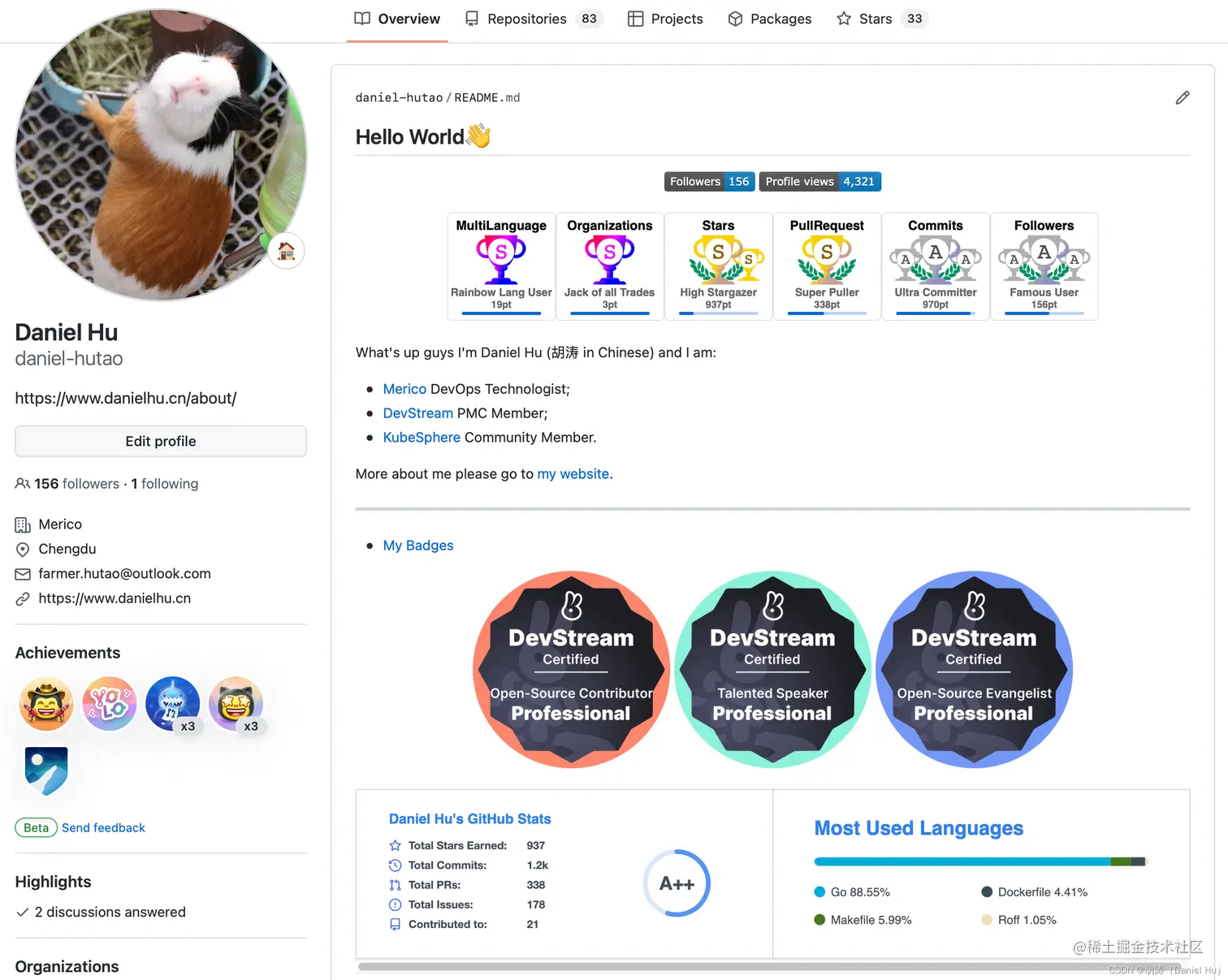Click the Edit profile button
Viewport: 1228px width, 980px height.
point(160,441)
